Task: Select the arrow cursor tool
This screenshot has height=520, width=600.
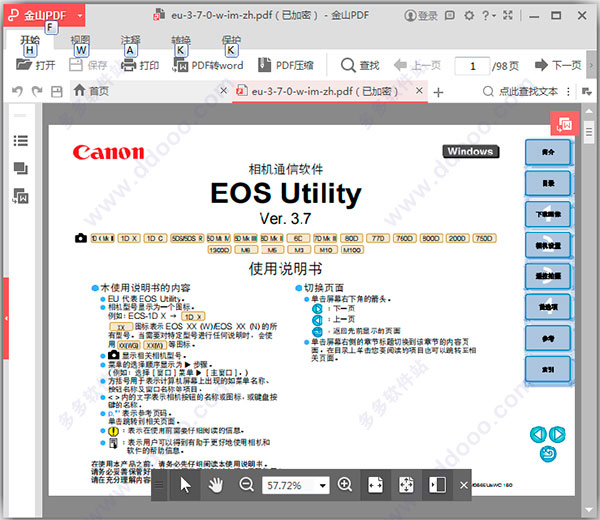Action: click(185, 485)
